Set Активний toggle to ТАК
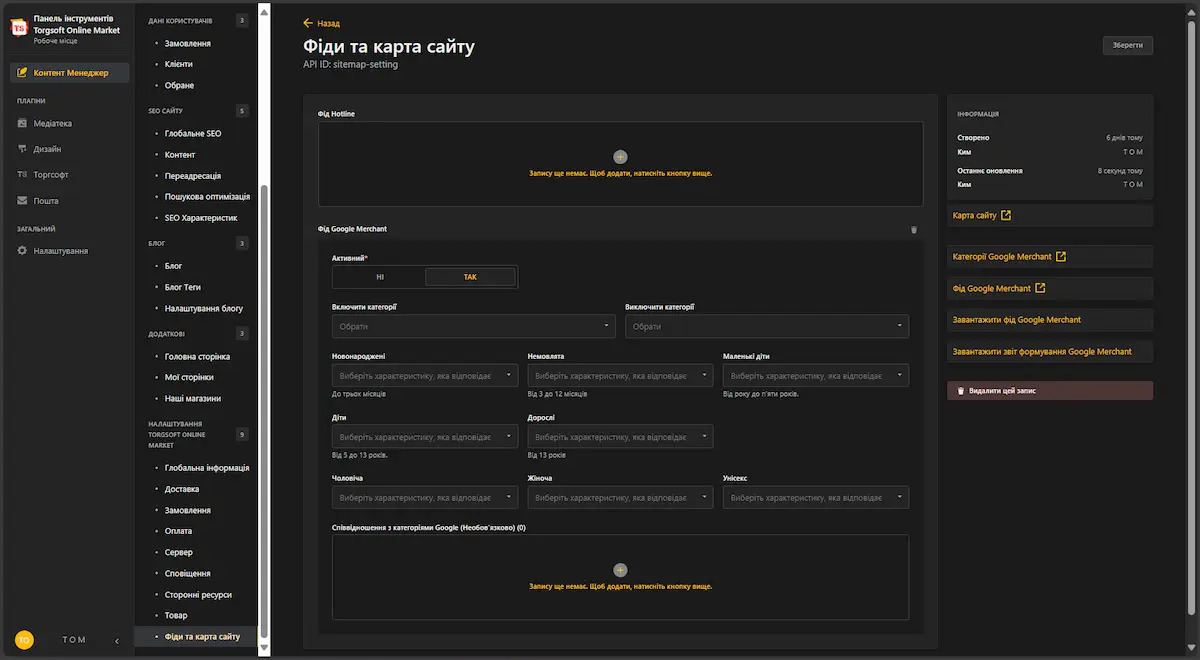 tap(470, 277)
